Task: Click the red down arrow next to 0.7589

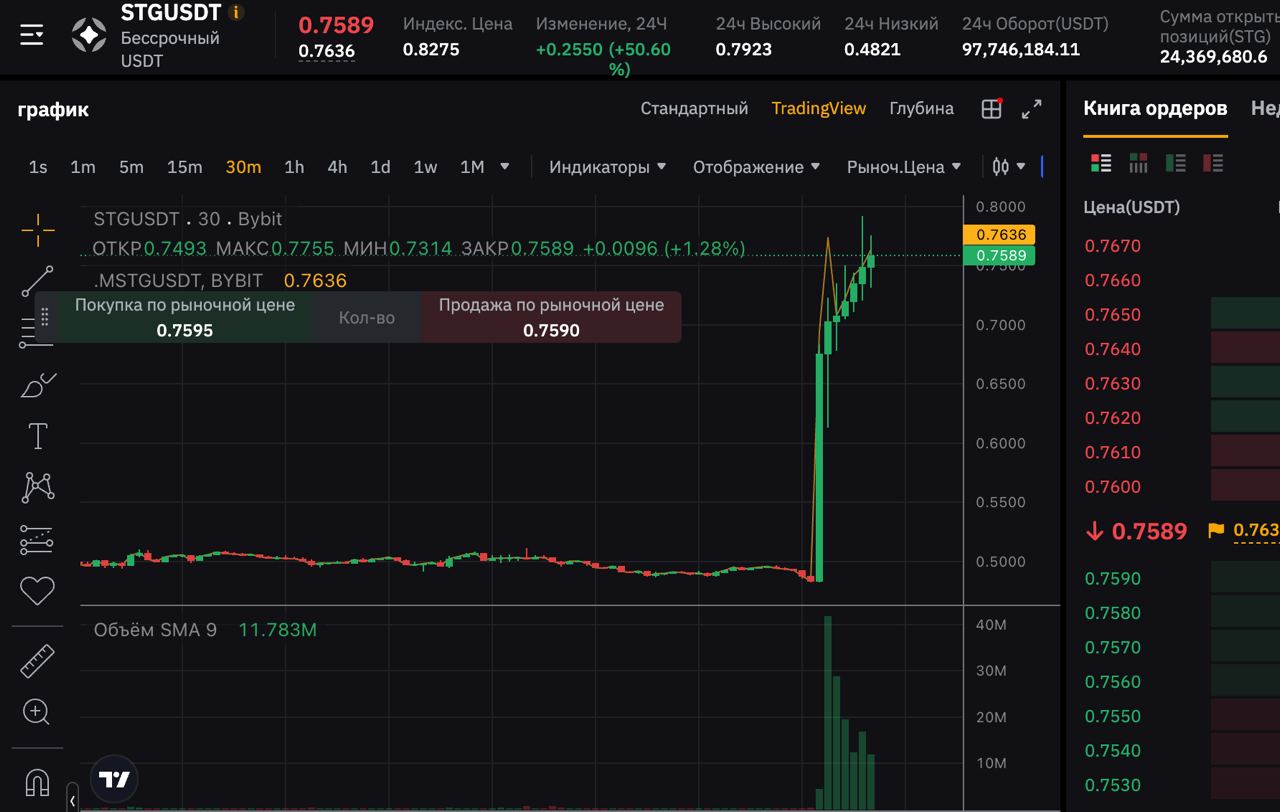Action: (x=1094, y=531)
